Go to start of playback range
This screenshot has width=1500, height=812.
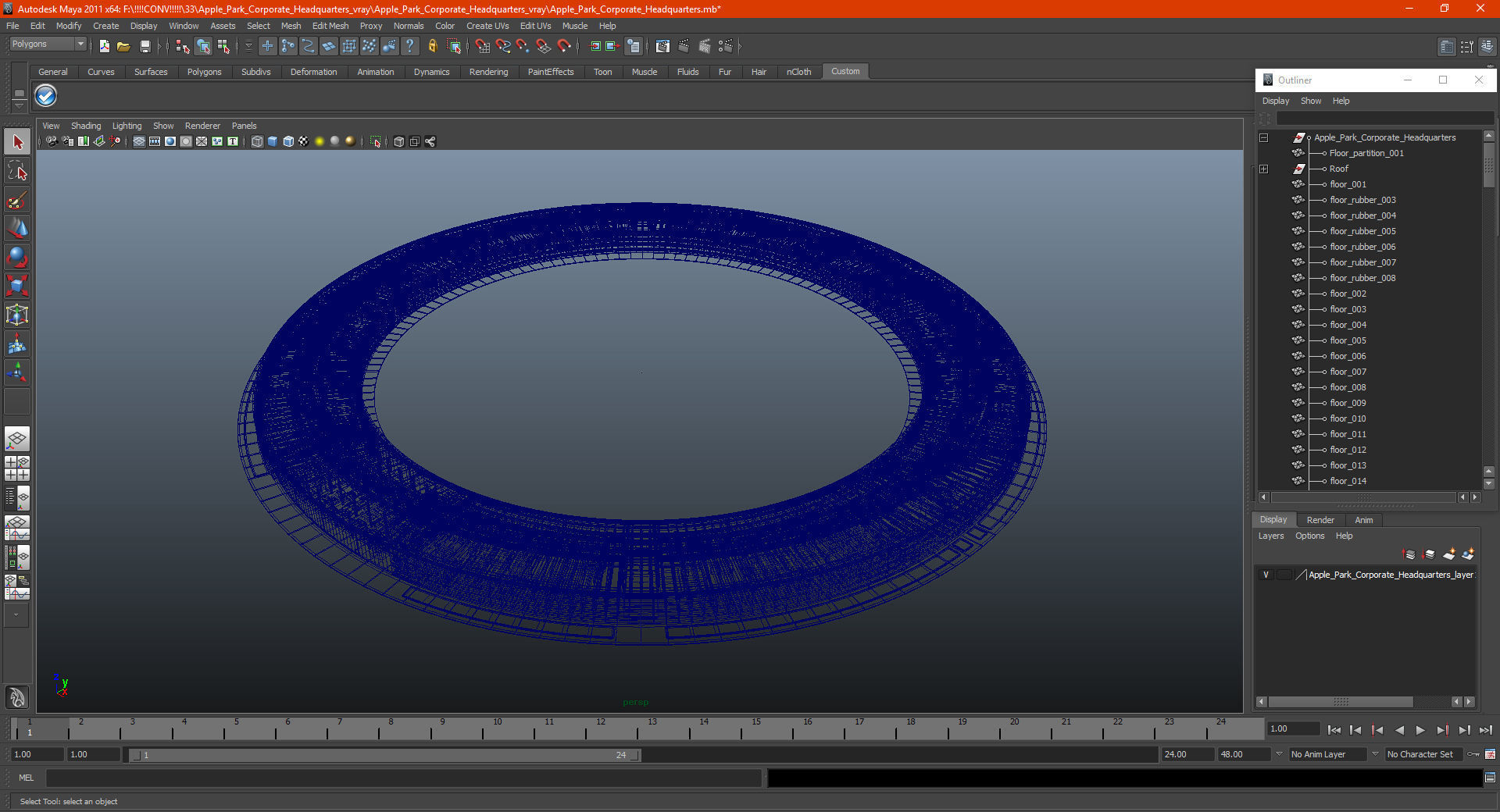click(x=1334, y=730)
